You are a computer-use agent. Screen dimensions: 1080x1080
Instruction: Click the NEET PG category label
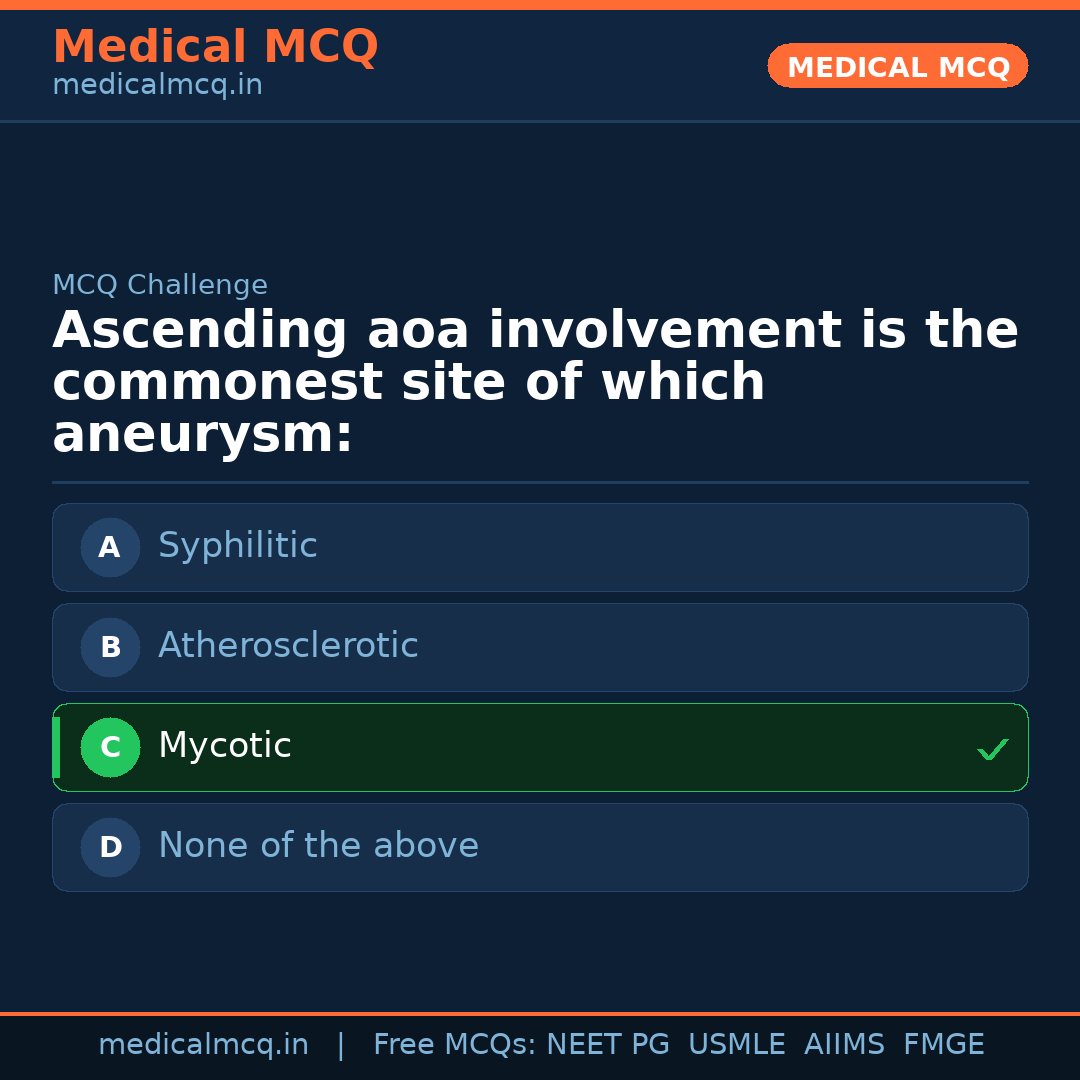[x=607, y=1043]
